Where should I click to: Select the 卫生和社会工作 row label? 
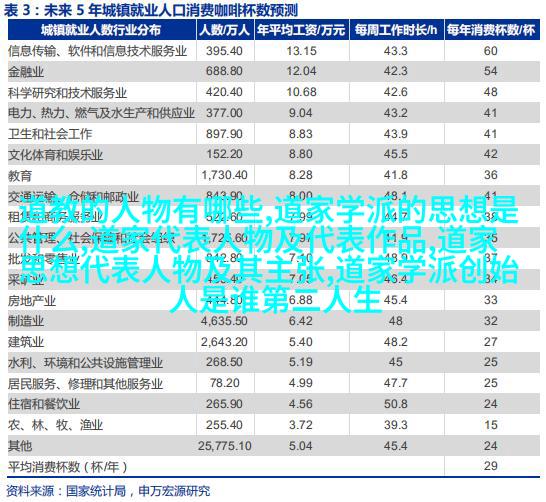[50, 134]
